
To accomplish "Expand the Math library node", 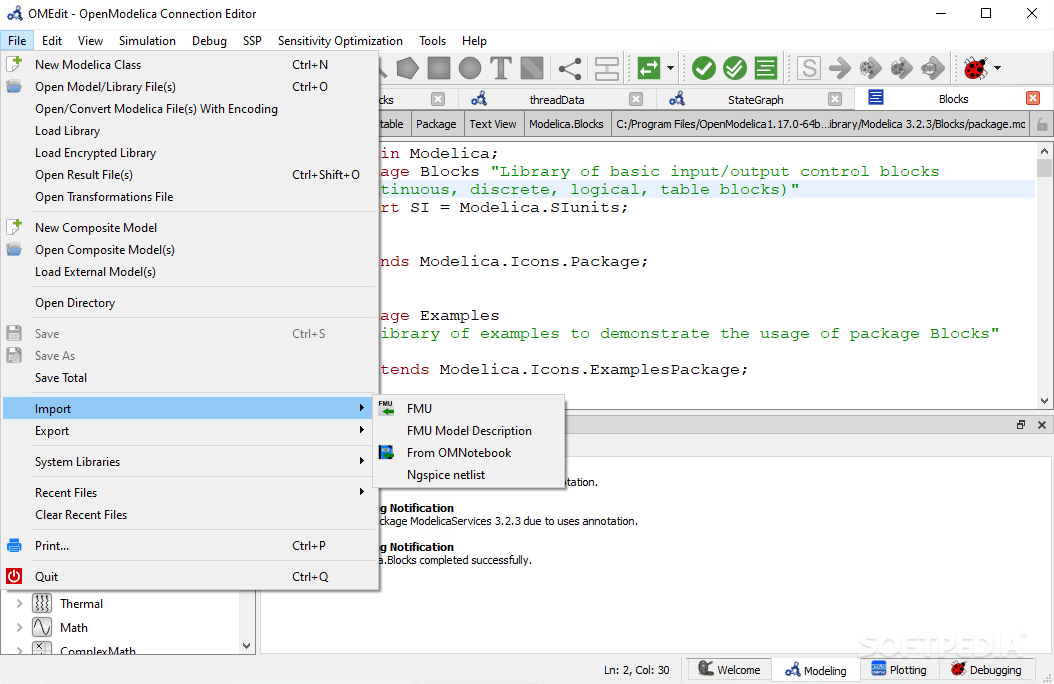I will click(19, 628).
